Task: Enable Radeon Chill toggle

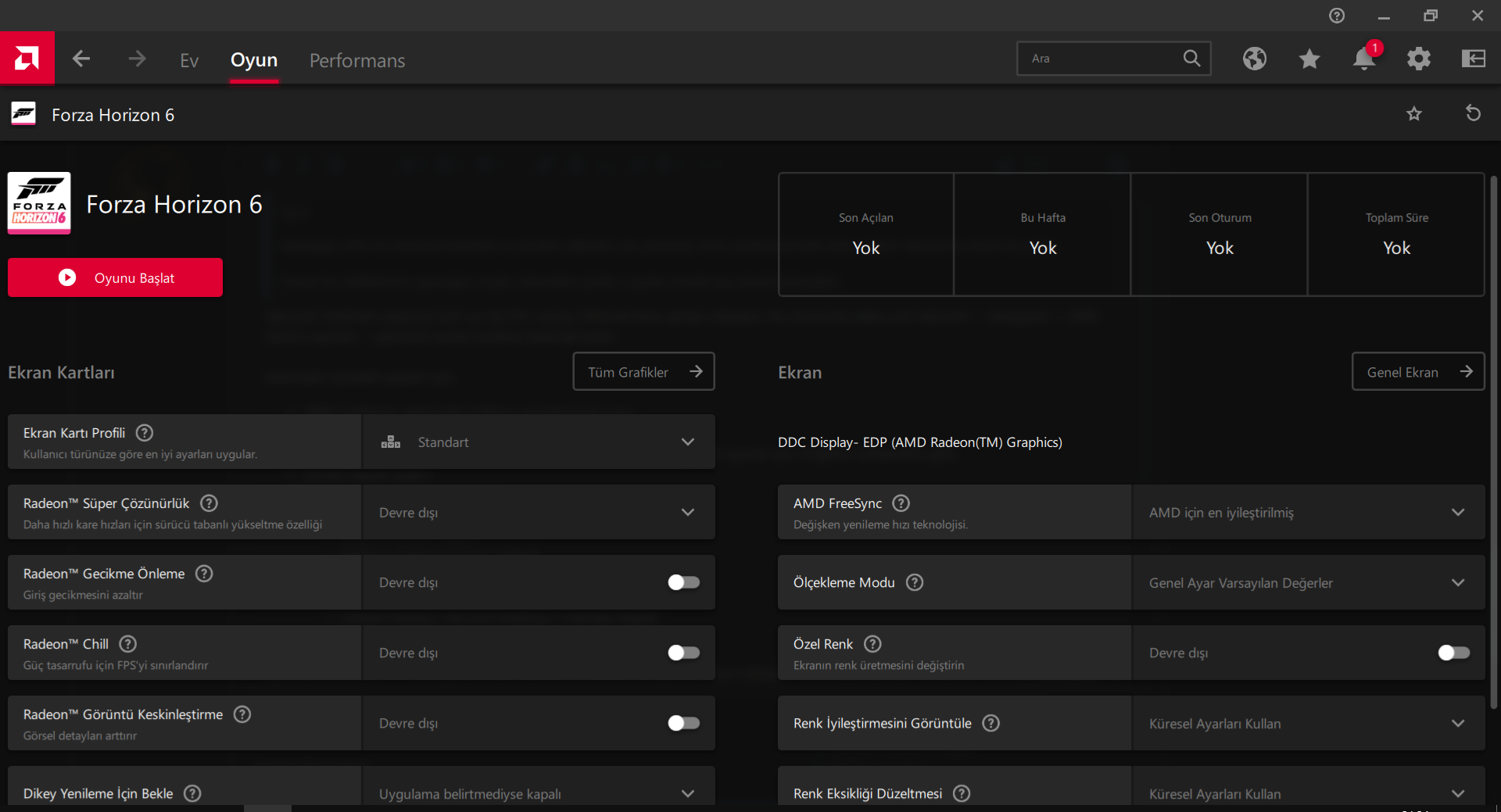Action: (683, 653)
